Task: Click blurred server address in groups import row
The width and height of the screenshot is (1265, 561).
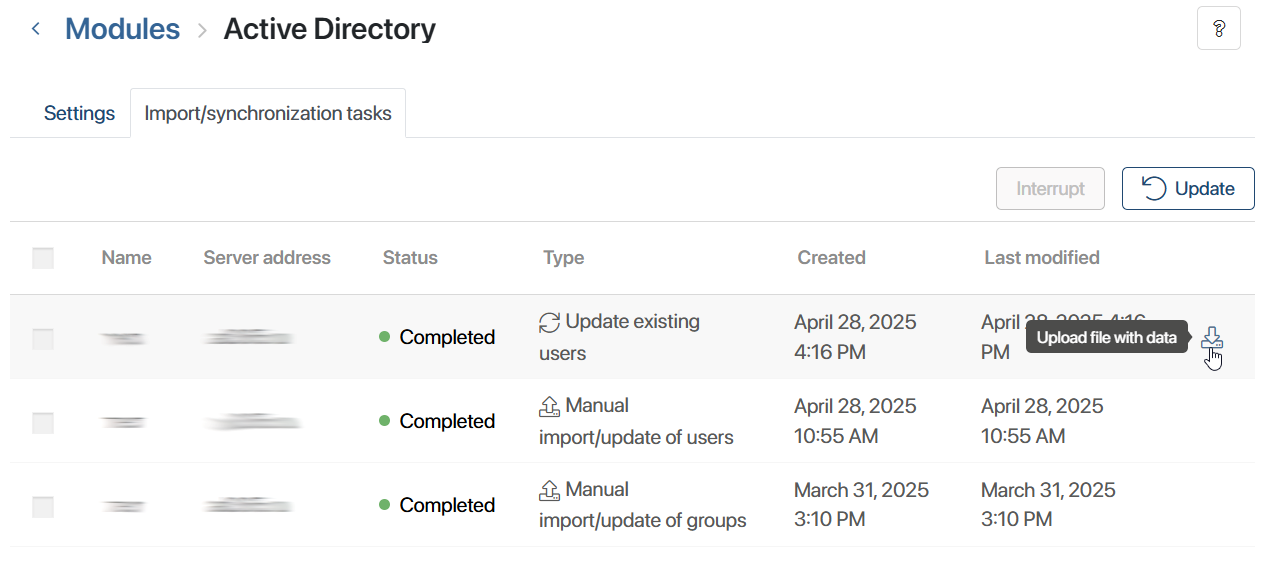Action: click(248, 507)
